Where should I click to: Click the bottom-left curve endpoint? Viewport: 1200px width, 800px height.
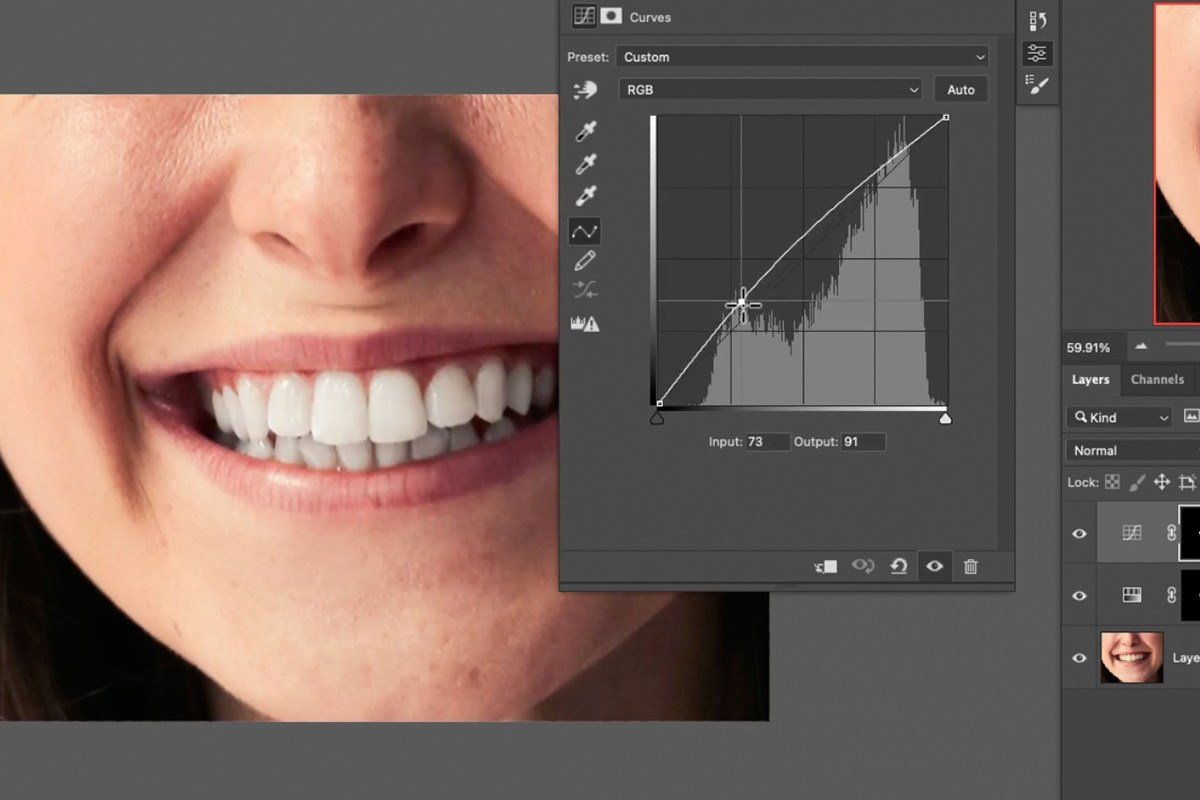(x=658, y=405)
